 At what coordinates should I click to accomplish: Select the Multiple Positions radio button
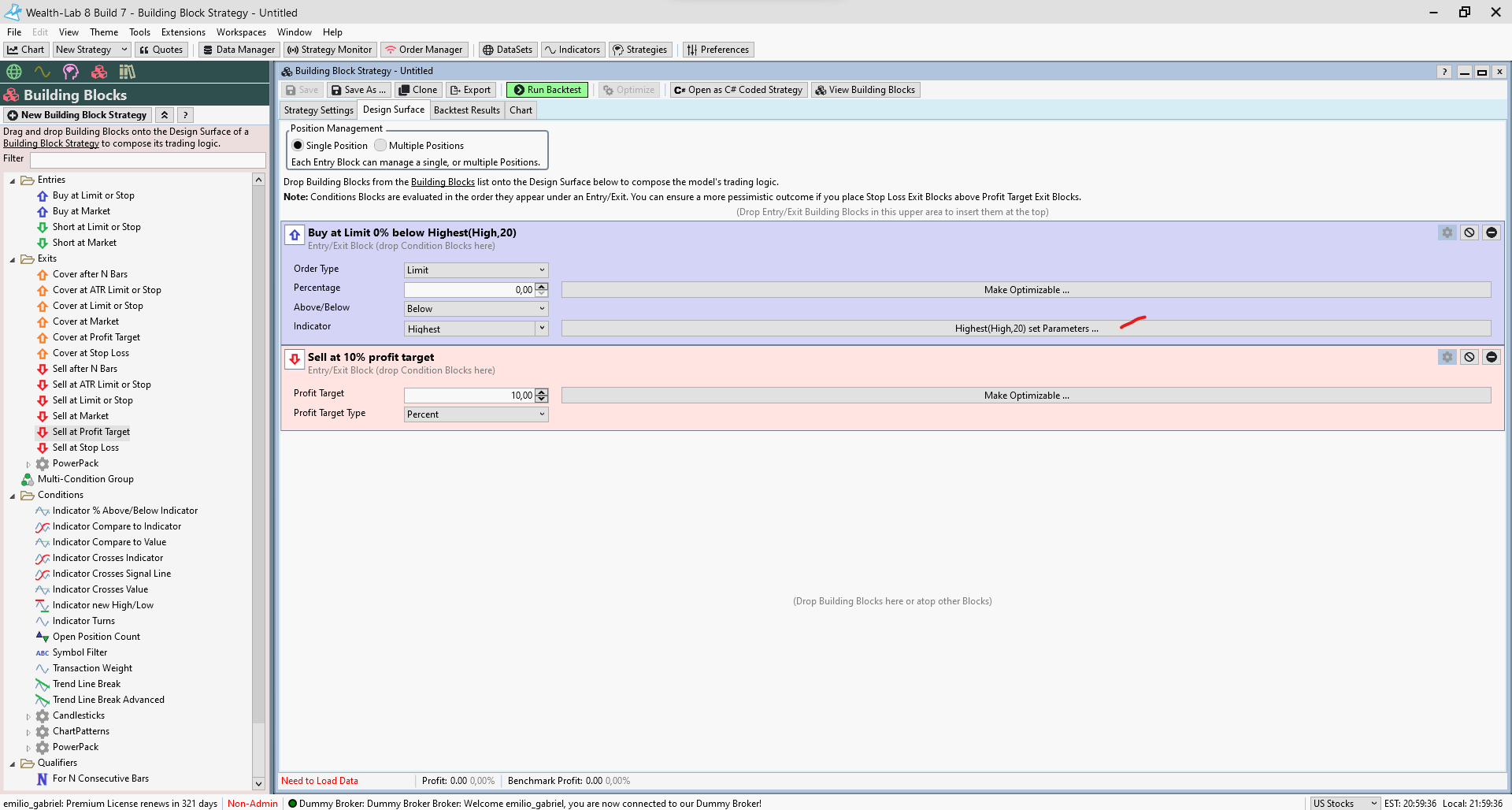pos(380,146)
